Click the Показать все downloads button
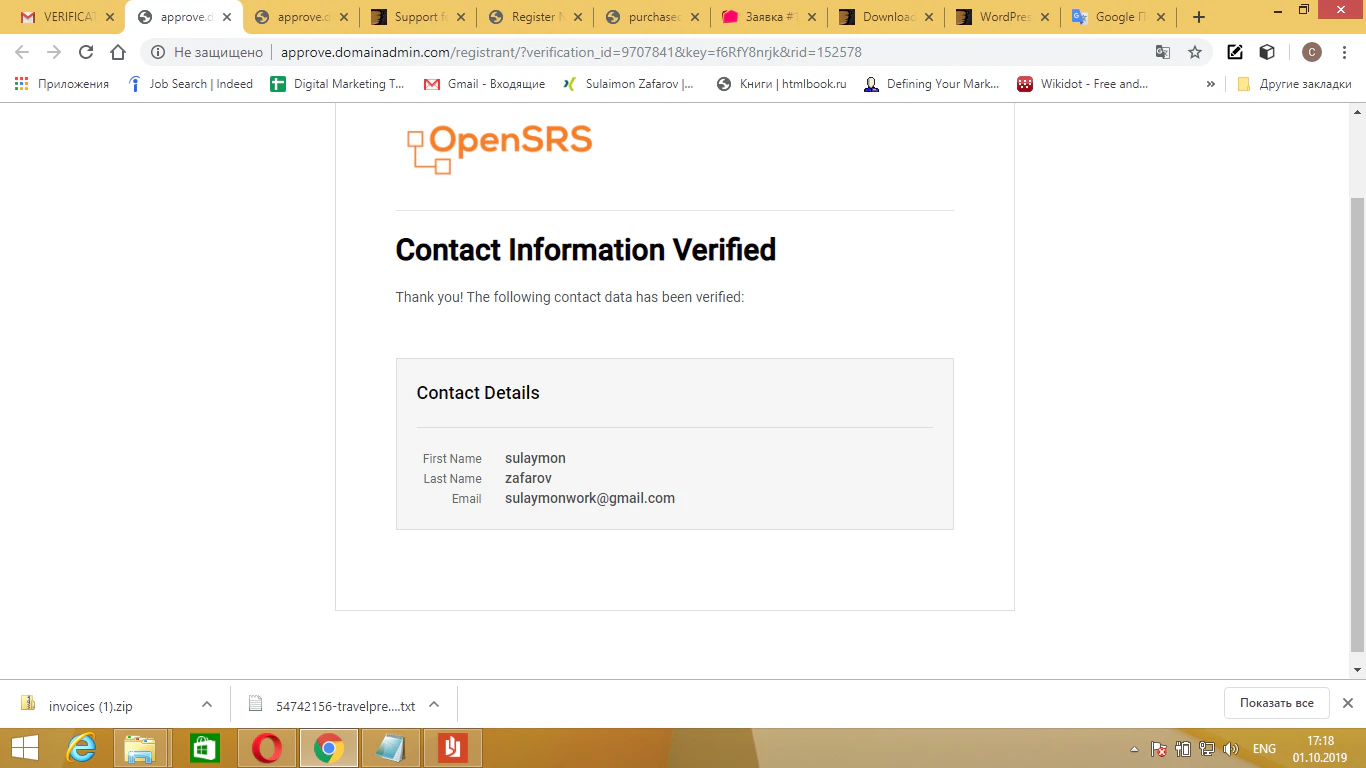Screen dimensions: 1366x768 coord(1276,703)
